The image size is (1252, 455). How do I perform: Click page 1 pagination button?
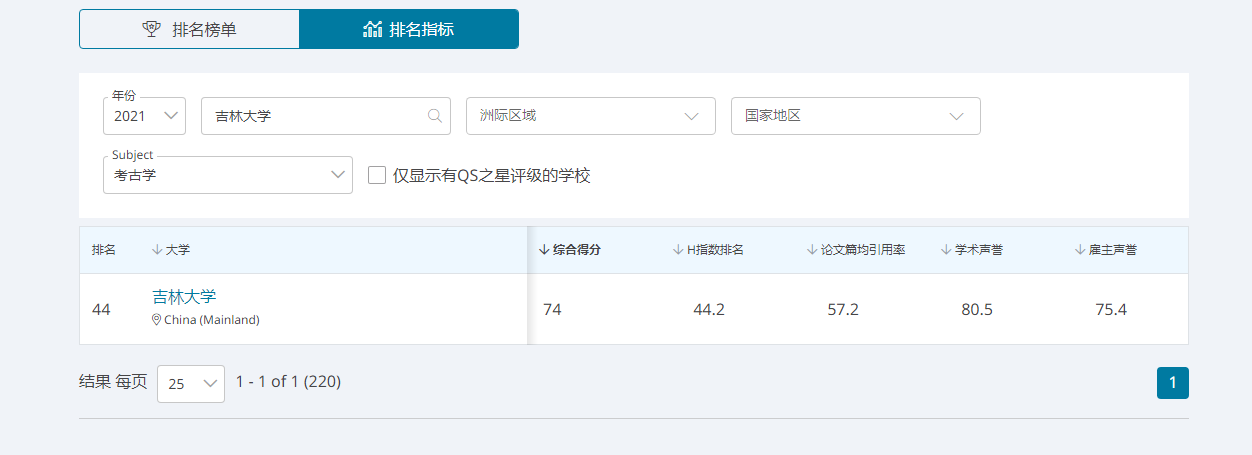click(1172, 383)
